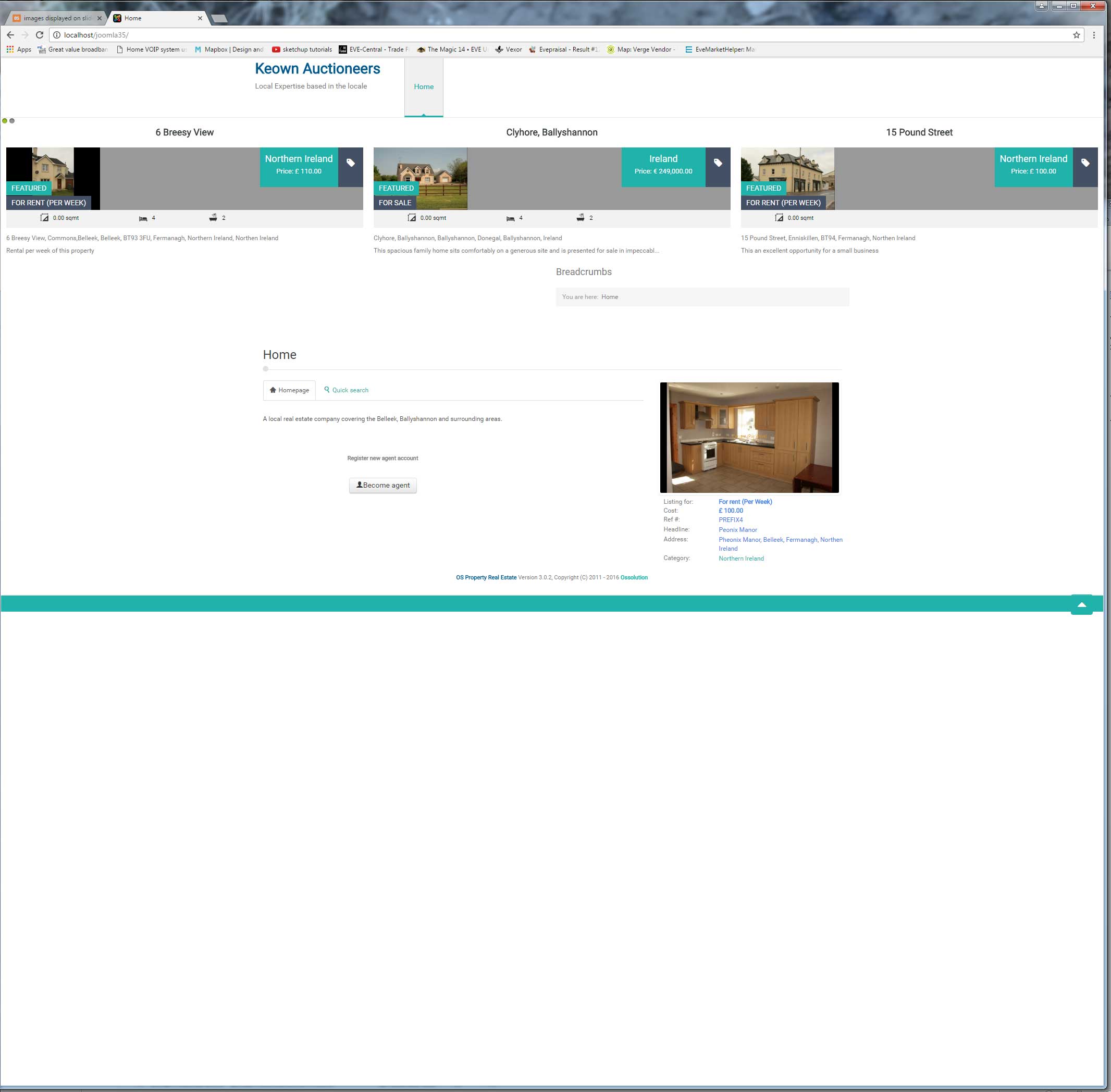Click the Clyhore bungalow thumbnail

click(x=421, y=178)
